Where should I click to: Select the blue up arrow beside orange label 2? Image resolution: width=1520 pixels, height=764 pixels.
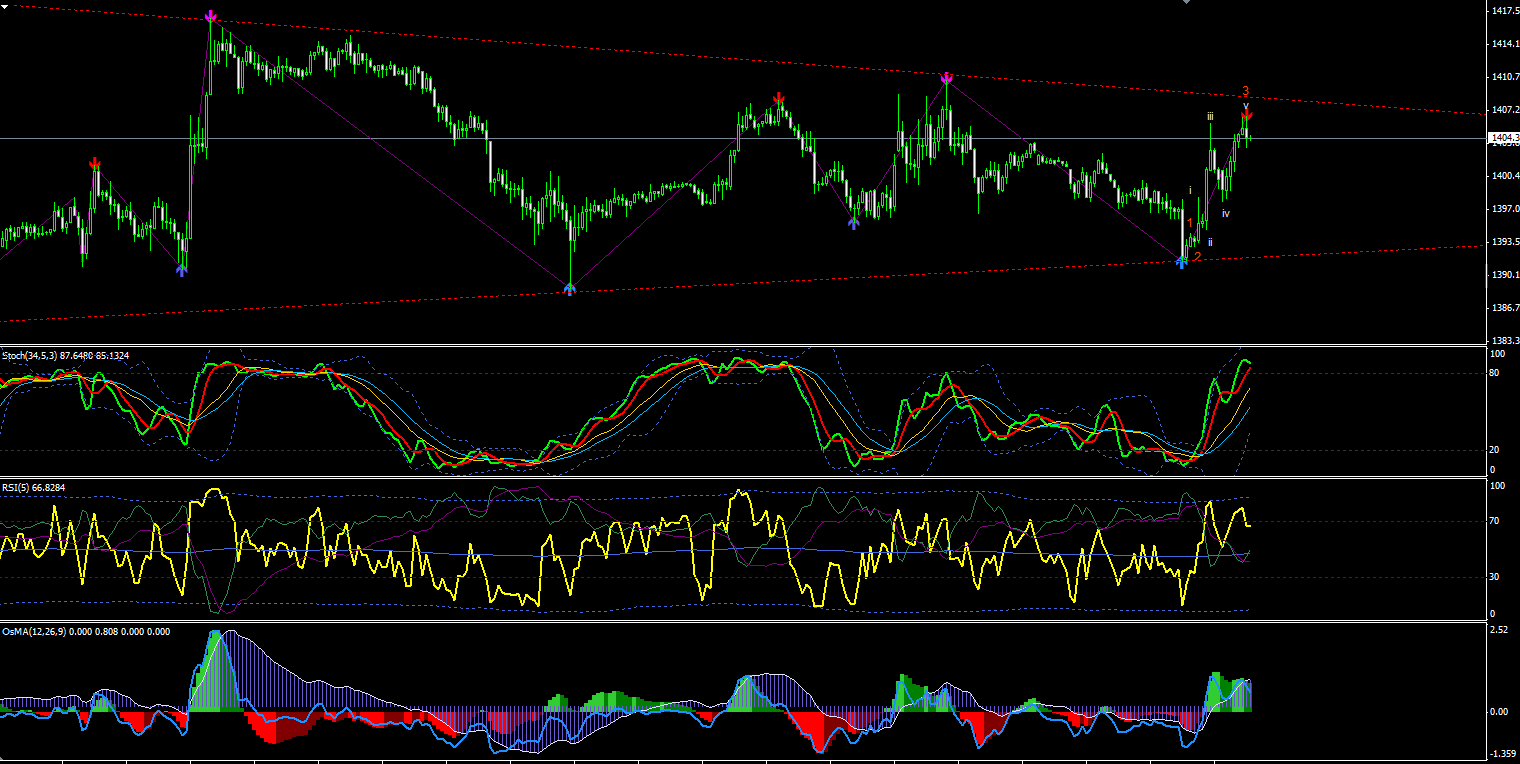point(1181,262)
